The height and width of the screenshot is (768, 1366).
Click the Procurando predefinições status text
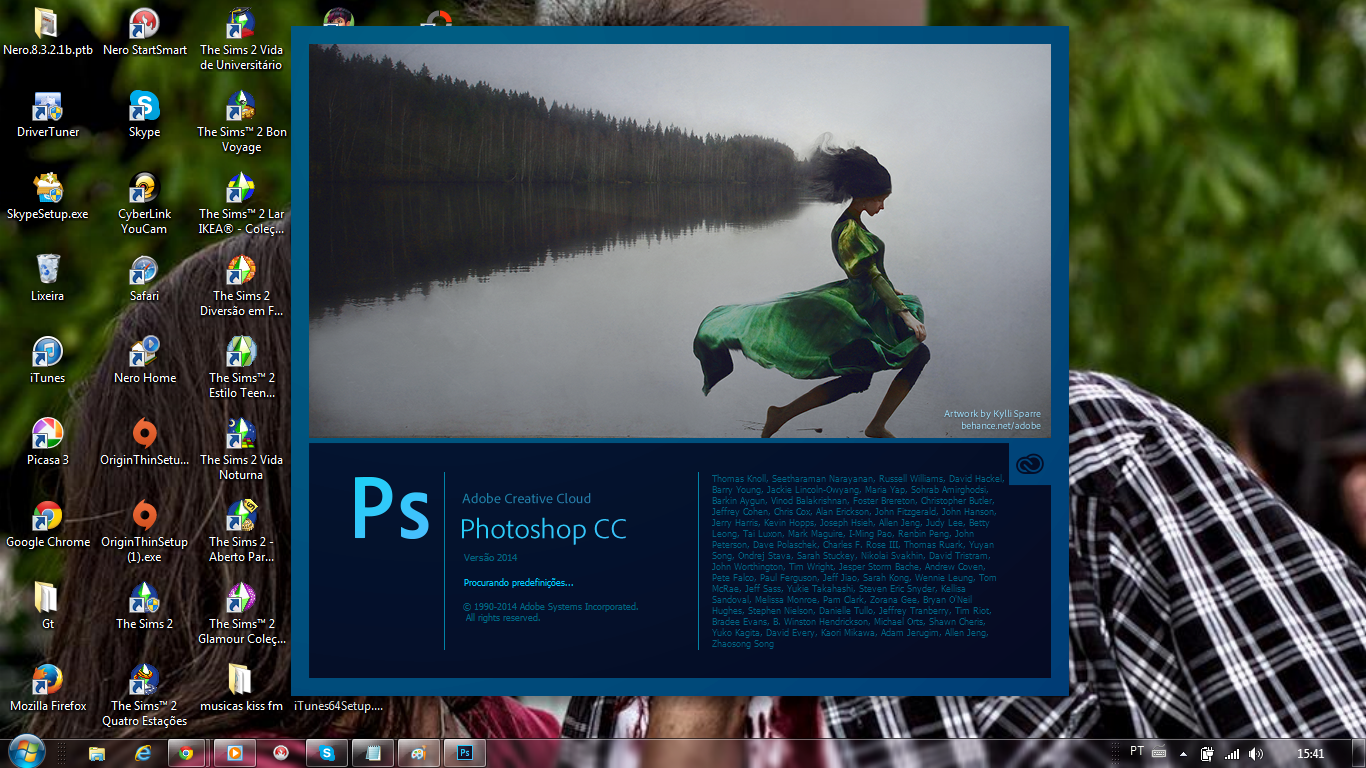click(x=518, y=582)
